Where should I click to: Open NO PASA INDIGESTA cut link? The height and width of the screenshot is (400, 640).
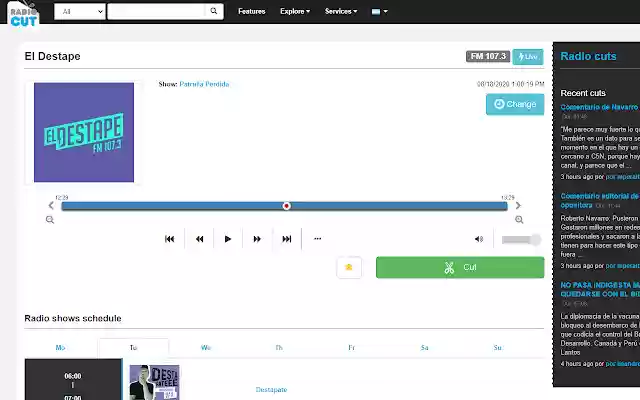click(600, 289)
